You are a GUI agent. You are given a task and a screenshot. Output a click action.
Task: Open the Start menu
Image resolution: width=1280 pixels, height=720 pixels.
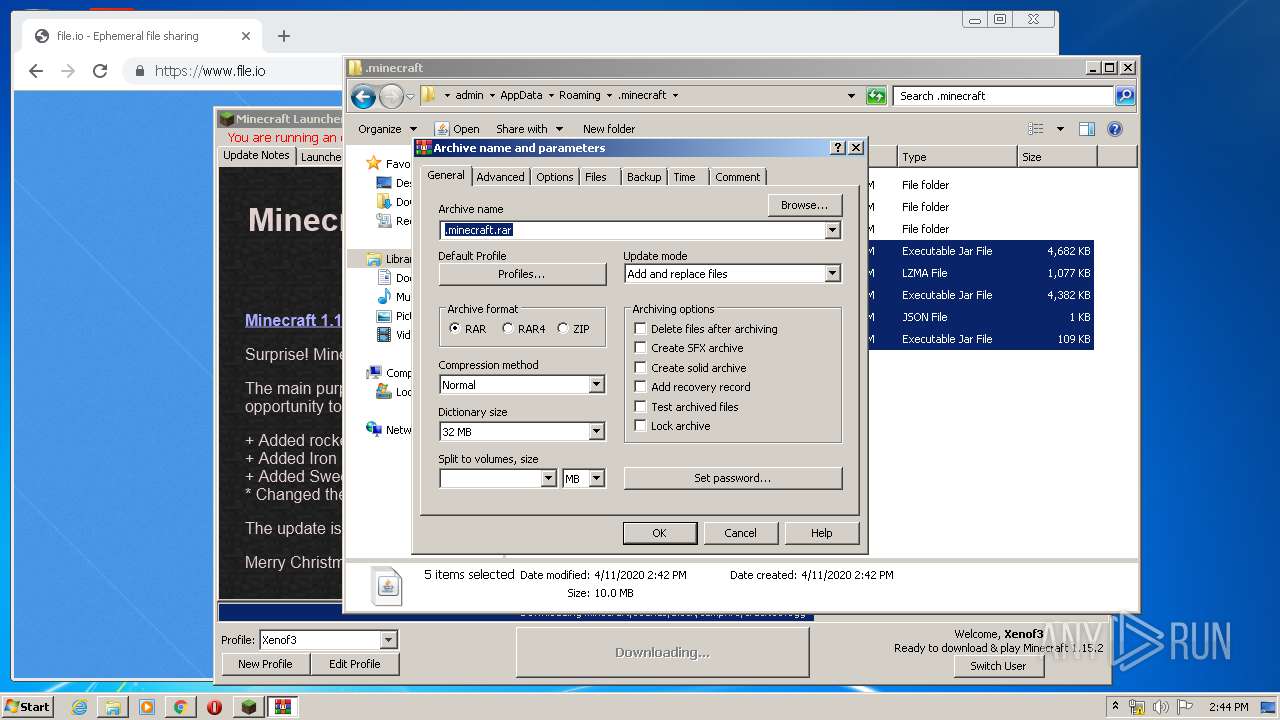pos(28,707)
